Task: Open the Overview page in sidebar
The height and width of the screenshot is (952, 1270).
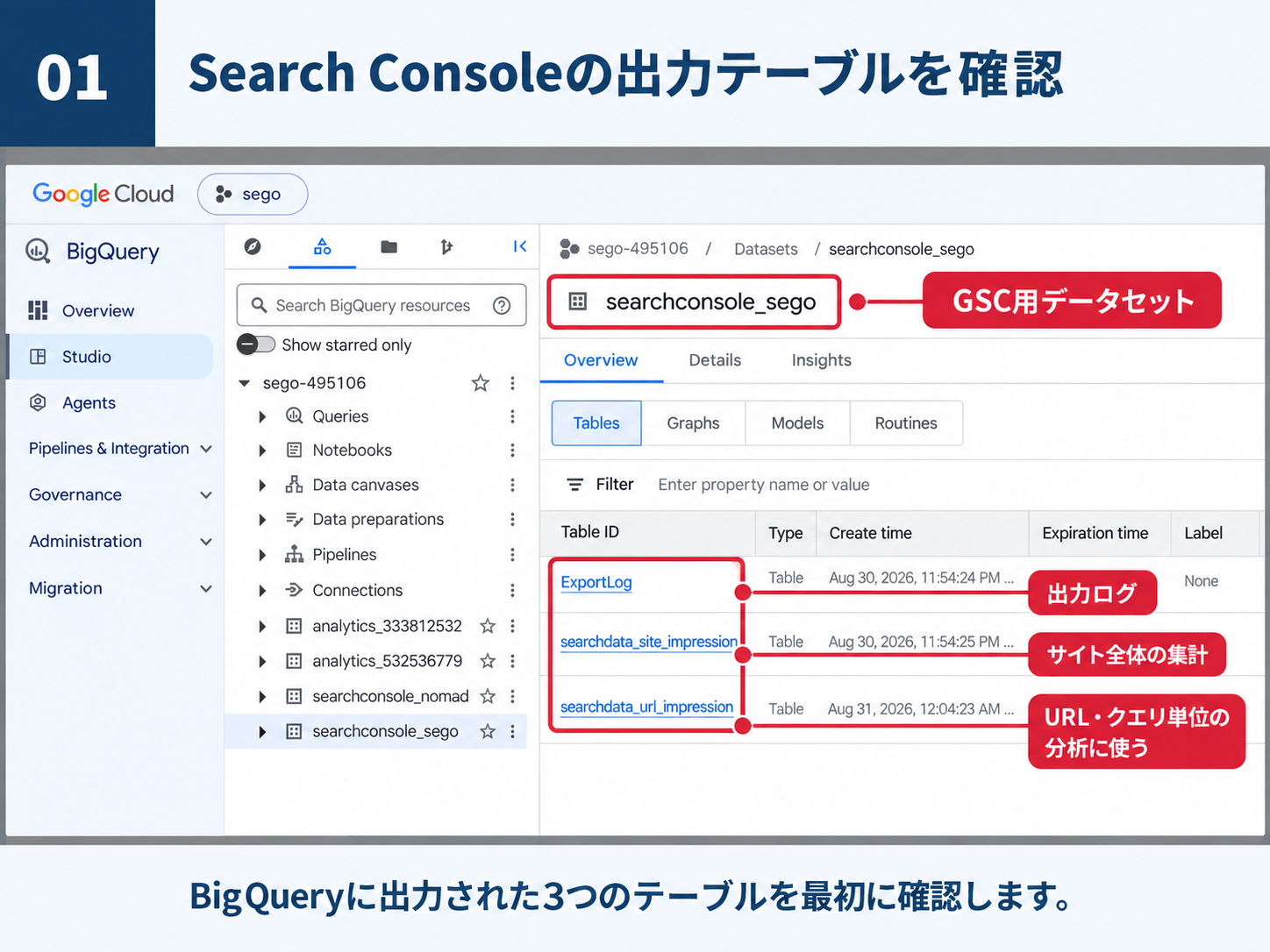Action: tap(97, 310)
